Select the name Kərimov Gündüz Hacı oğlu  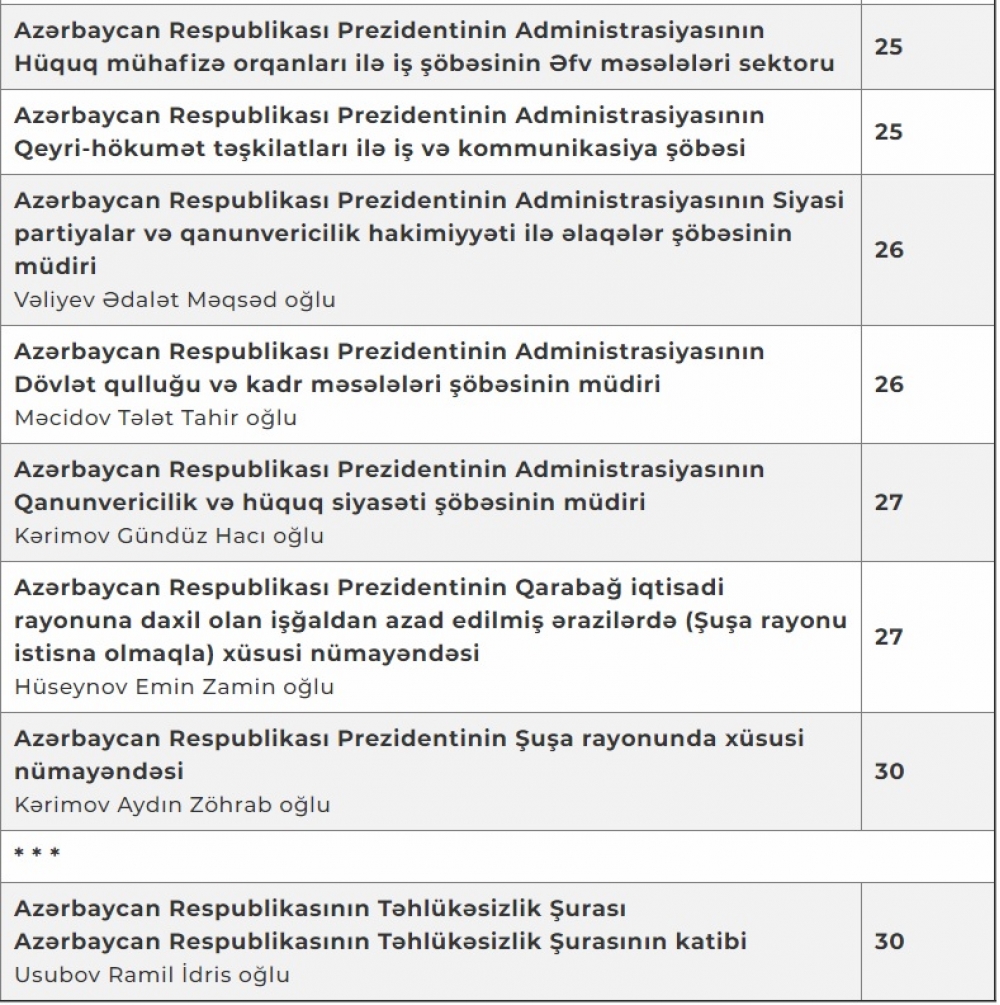click(169, 536)
